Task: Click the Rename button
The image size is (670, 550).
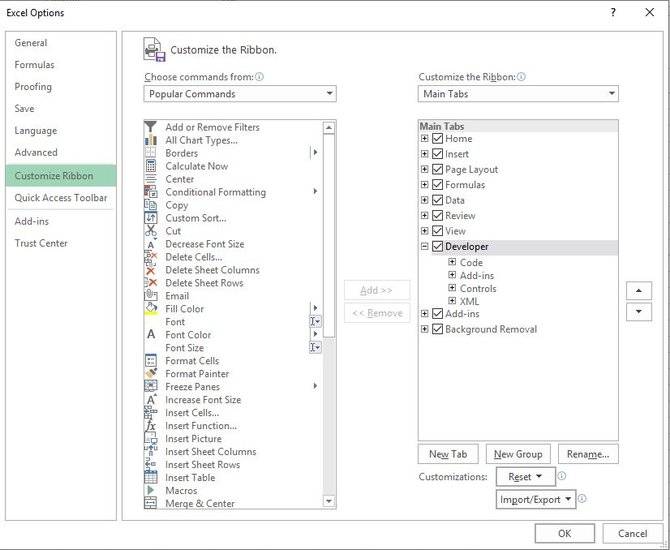Action: [588, 454]
